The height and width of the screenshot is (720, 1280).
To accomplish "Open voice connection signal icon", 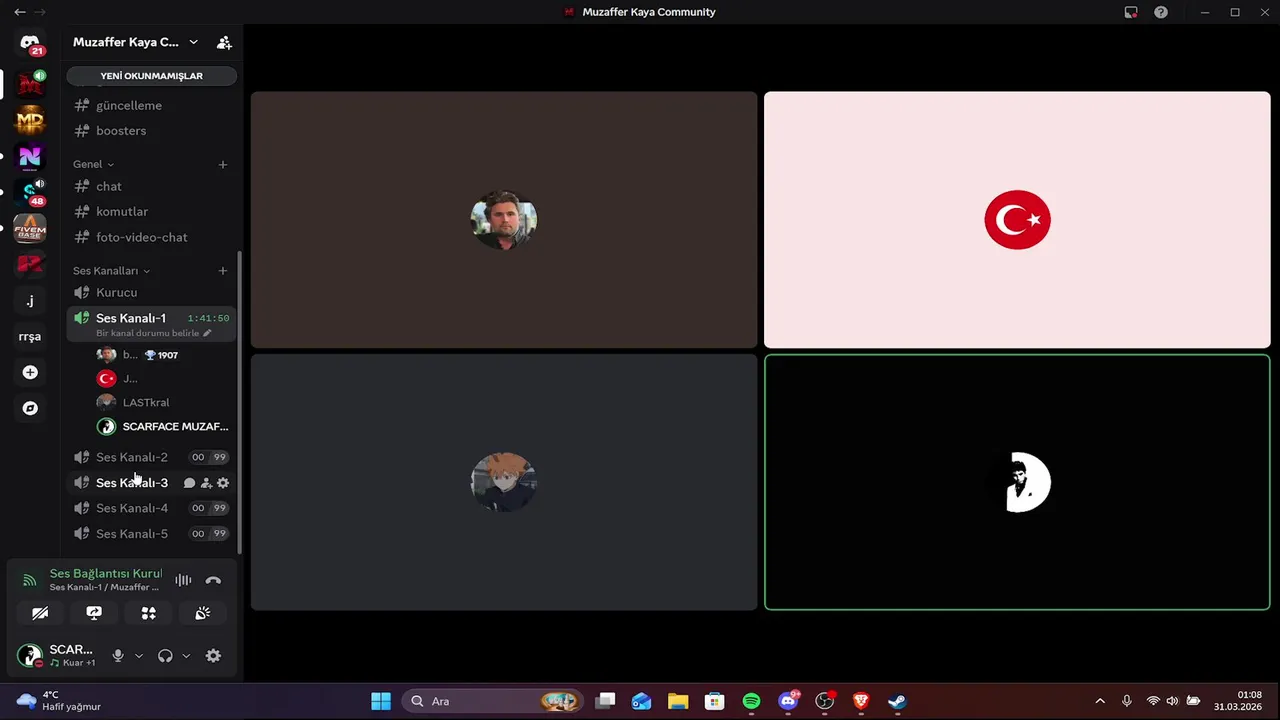I will (29, 580).
